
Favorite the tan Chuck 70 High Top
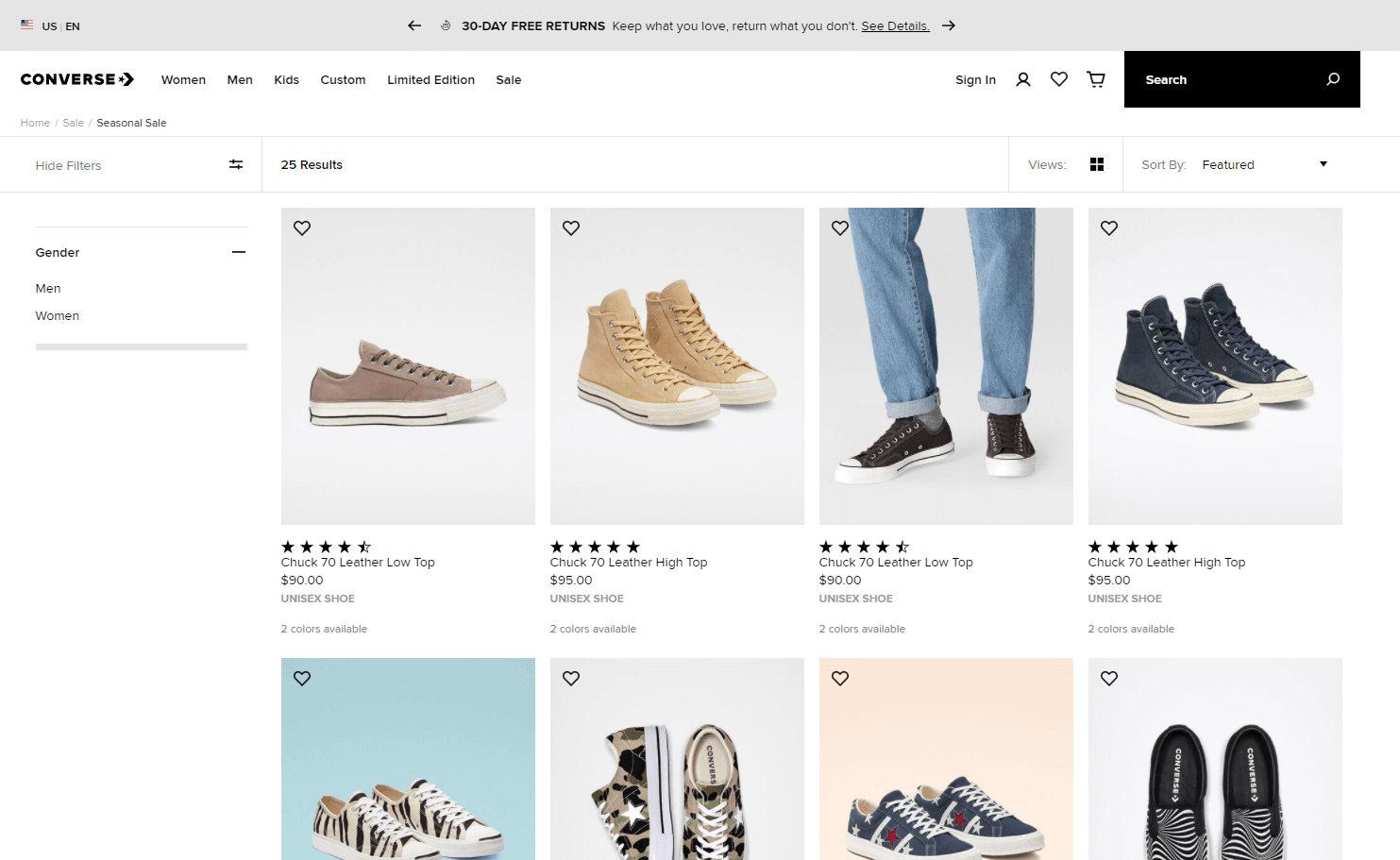pyautogui.click(x=571, y=228)
